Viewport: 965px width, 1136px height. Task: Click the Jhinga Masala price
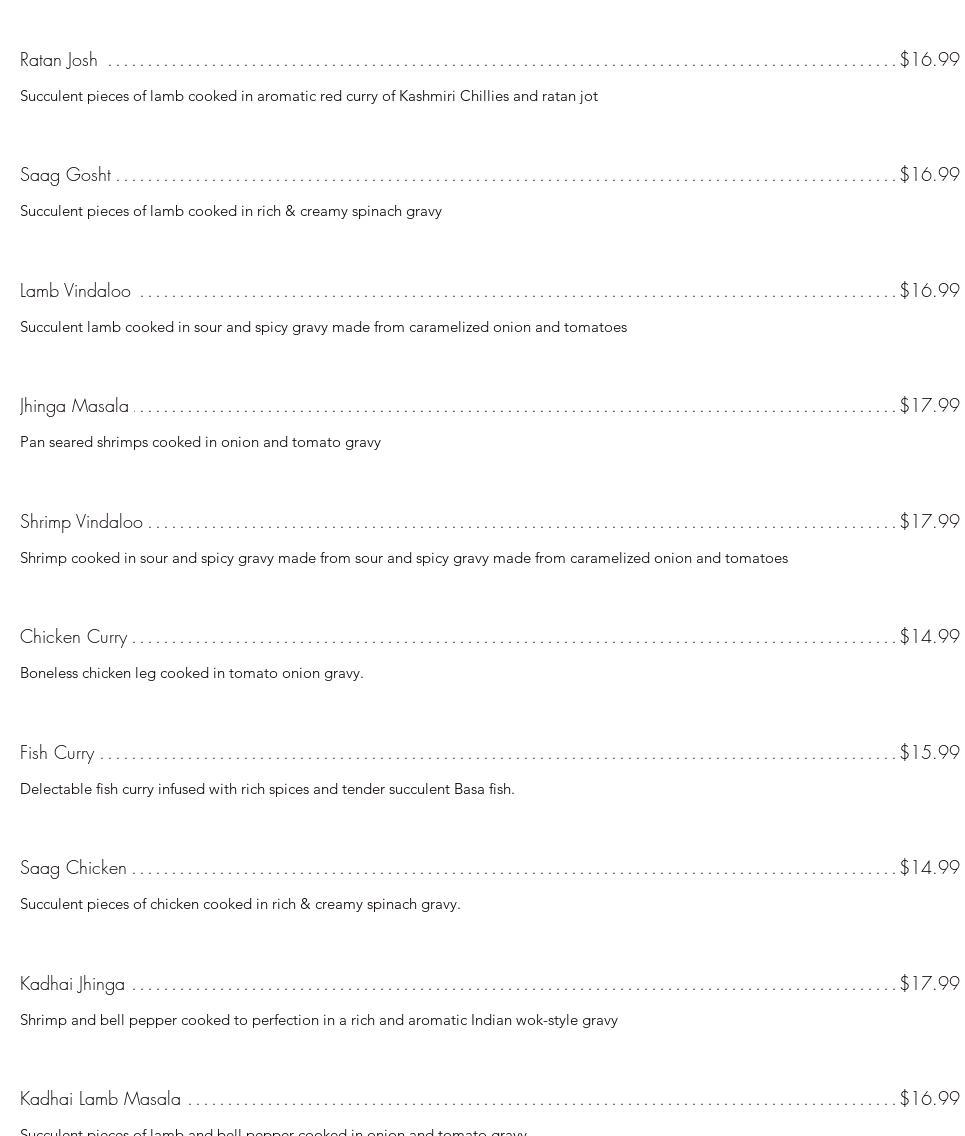[x=929, y=405]
